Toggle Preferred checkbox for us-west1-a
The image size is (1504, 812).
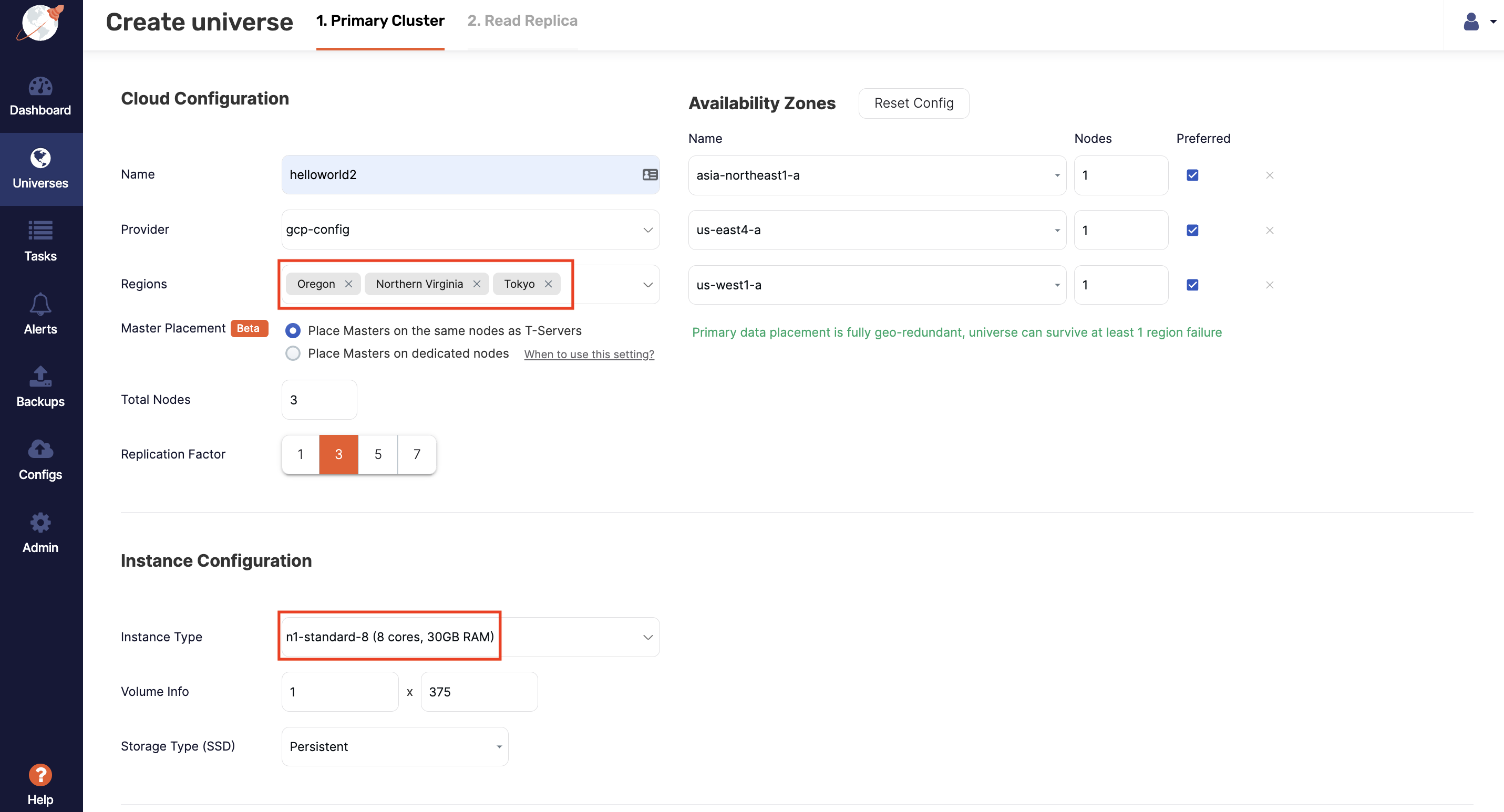click(x=1192, y=285)
